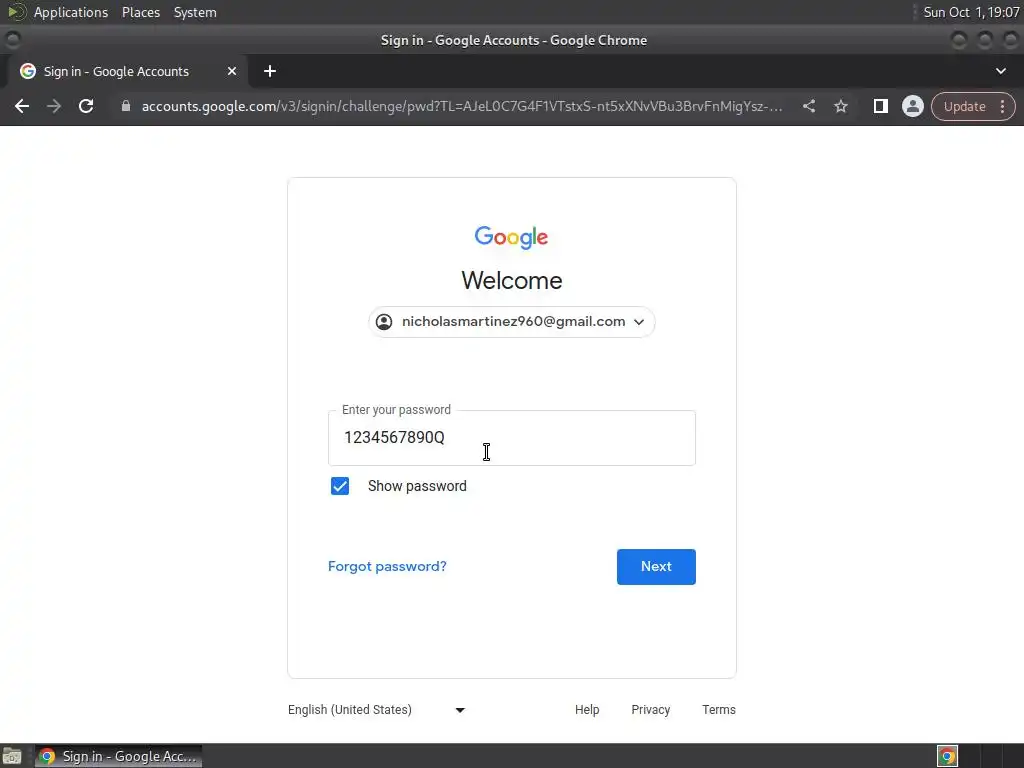Open the Forgot password? link
Image resolution: width=1024 pixels, height=768 pixels.
[387, 566]
